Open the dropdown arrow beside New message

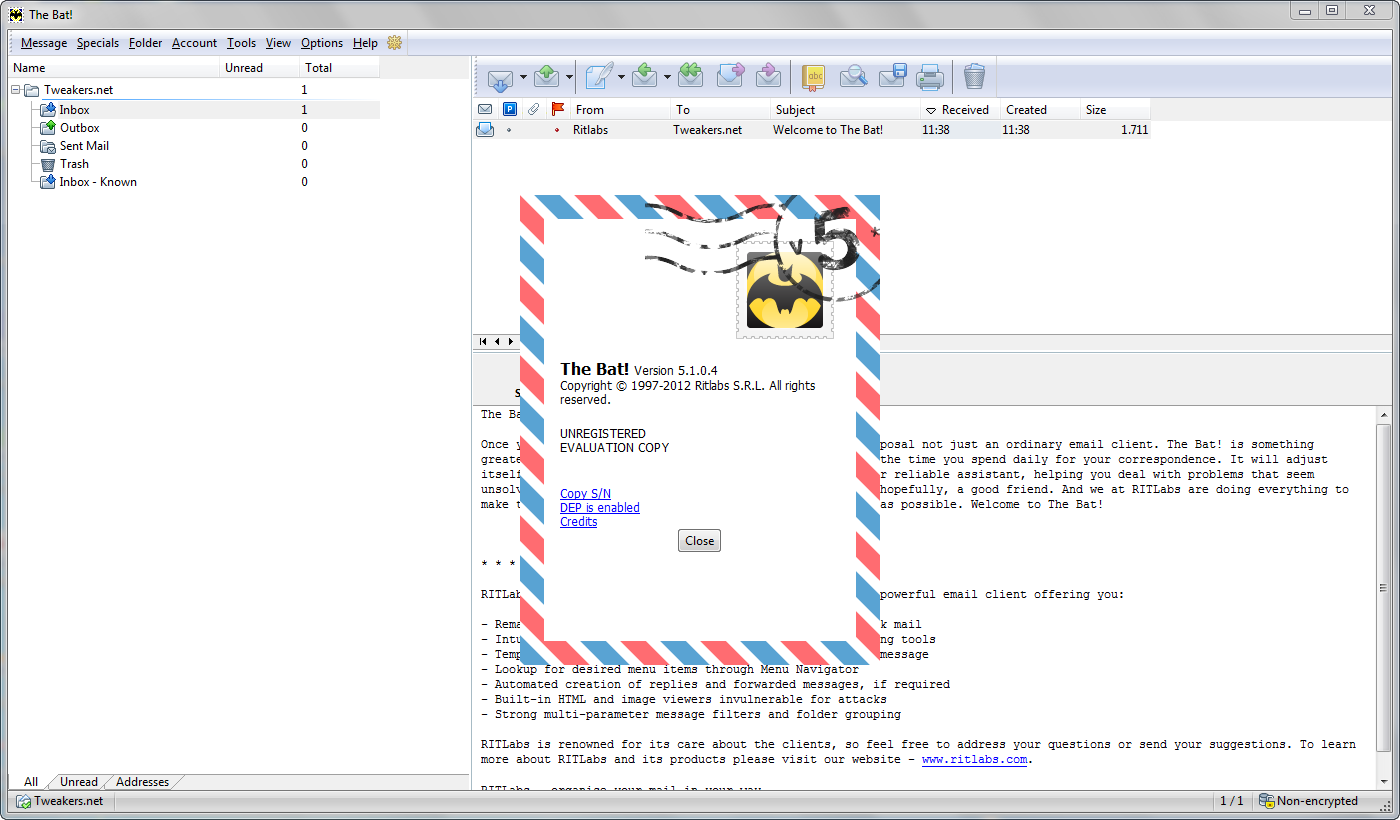tap(621, 77)
